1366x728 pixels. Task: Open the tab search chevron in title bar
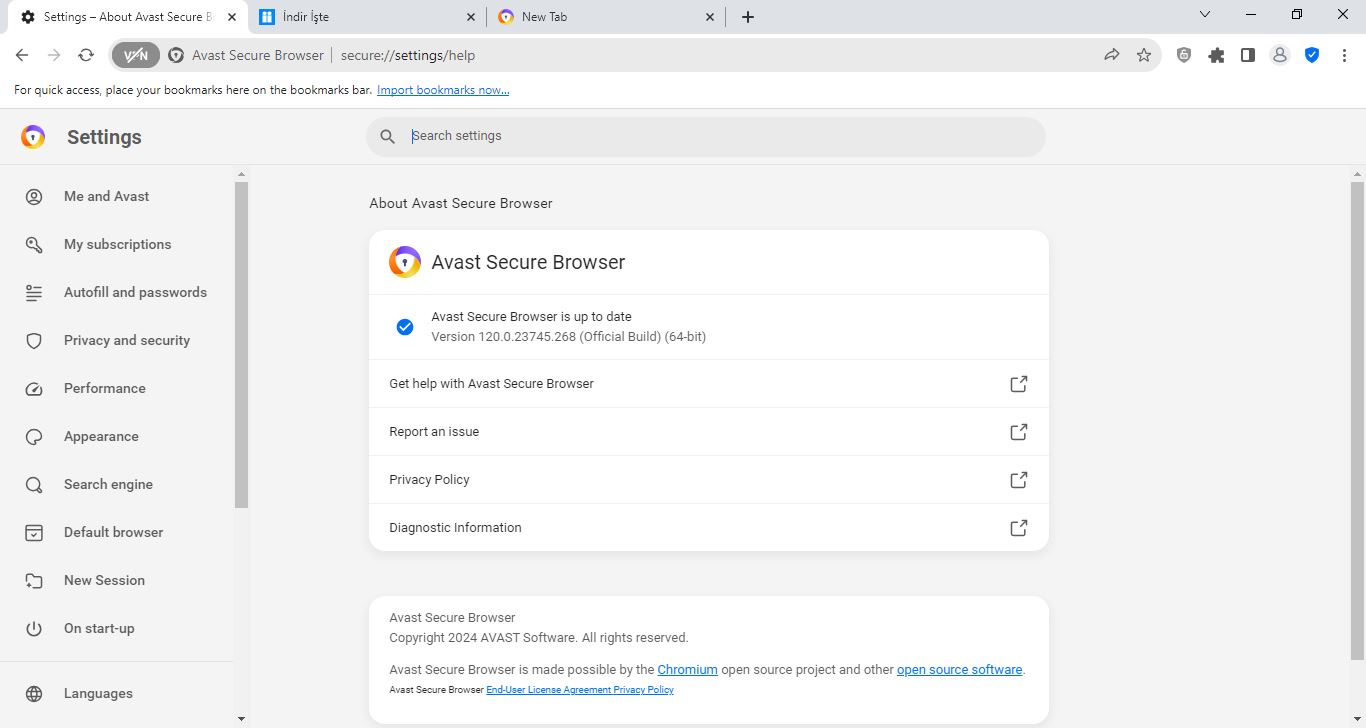point(1205,15)
